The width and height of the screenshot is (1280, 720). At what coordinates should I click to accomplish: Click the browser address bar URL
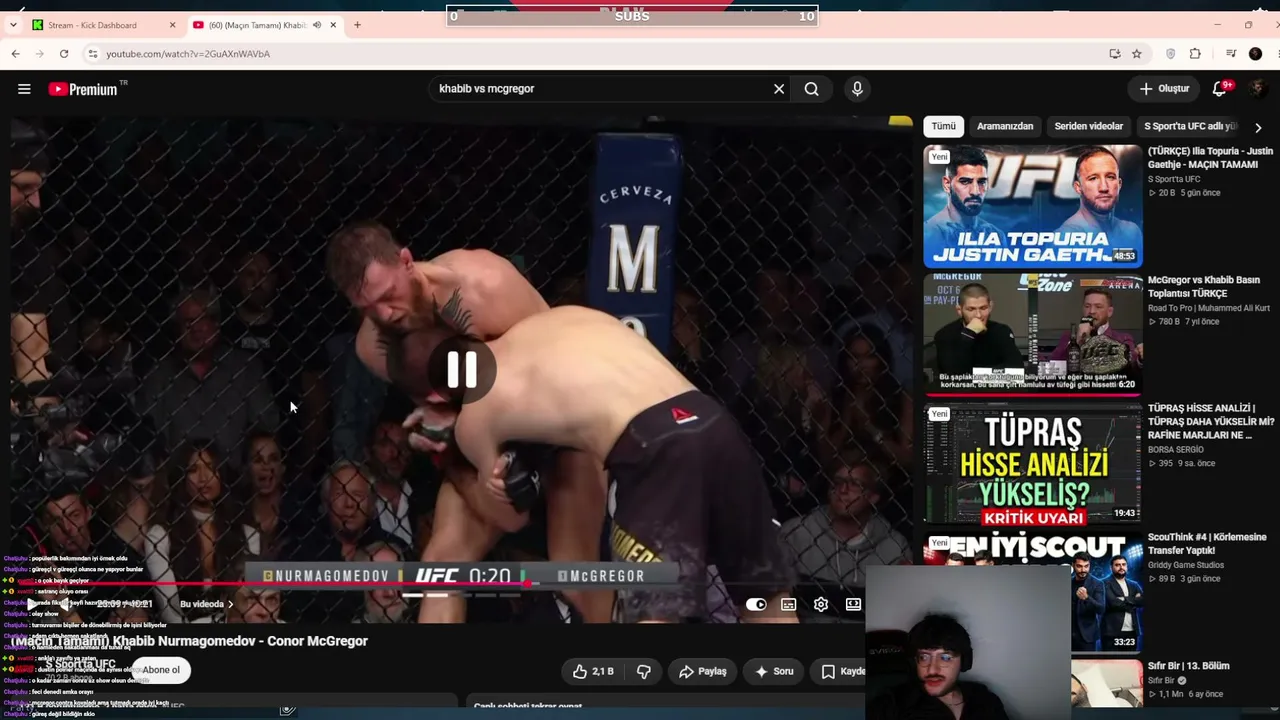tap(188, 54)
